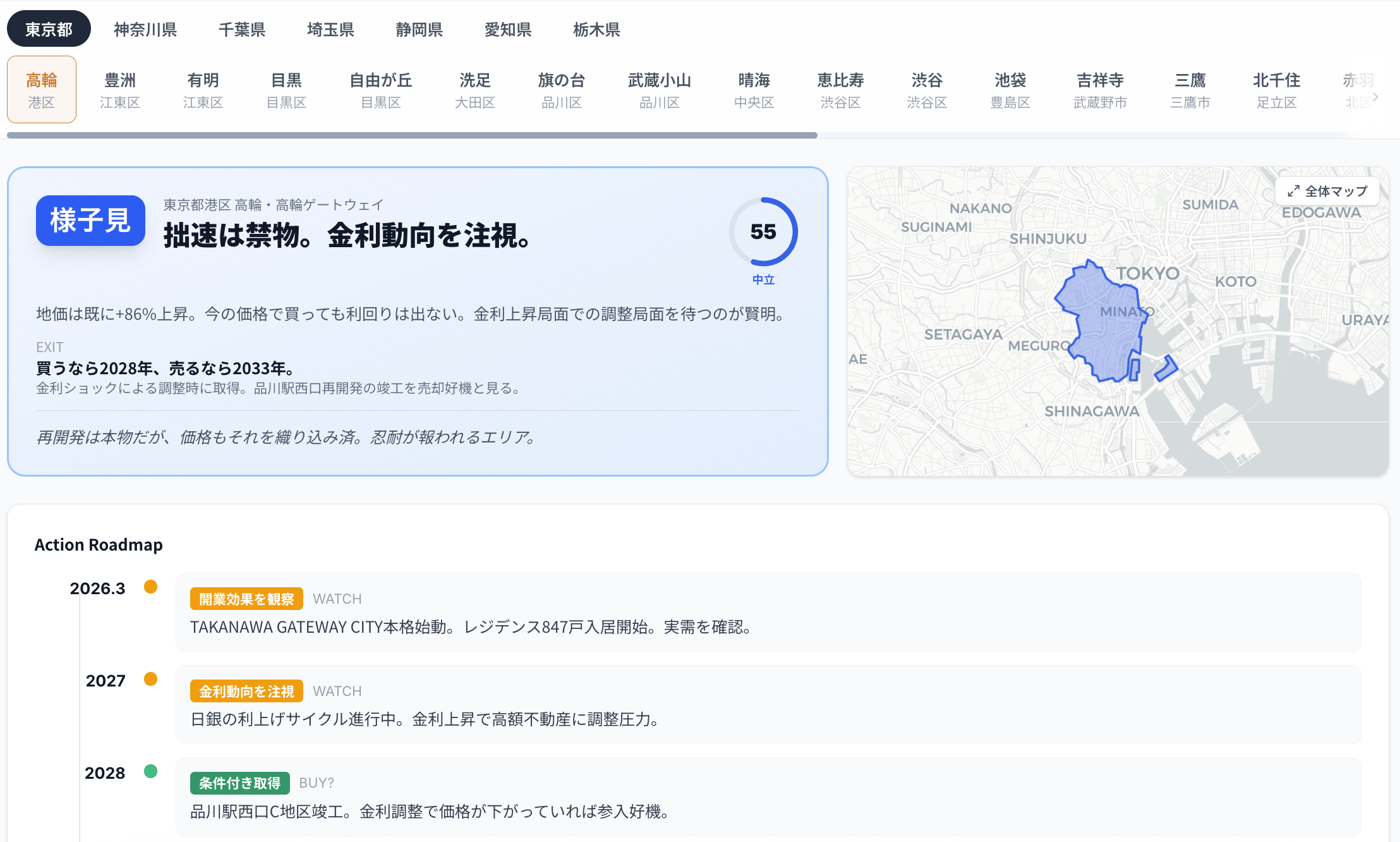Screen dimensions: 1400x842
Task: Select the 高輪 港区 area card
Action: pos(42,90)
